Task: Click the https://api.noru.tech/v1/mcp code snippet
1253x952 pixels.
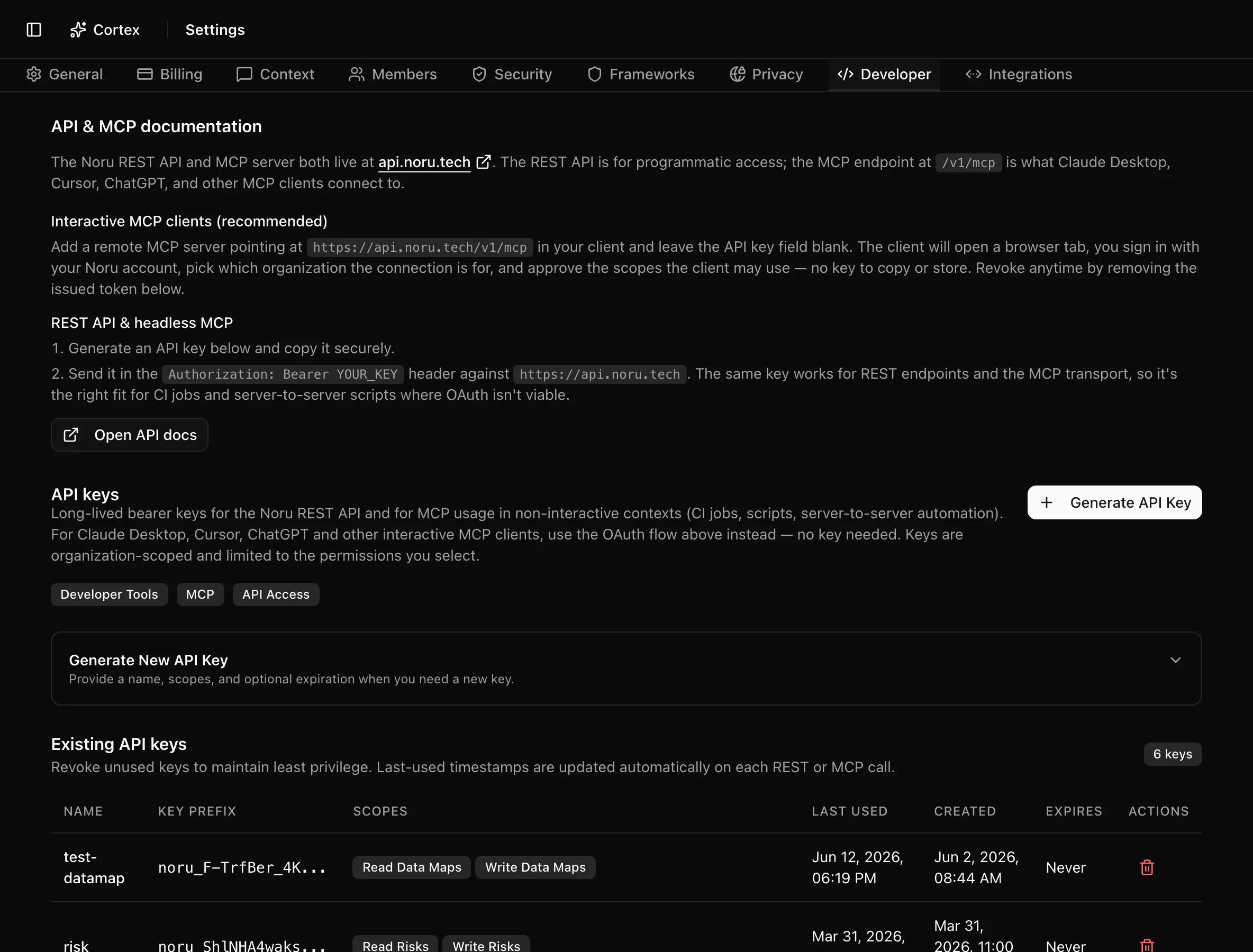Action: pos(420,247)
